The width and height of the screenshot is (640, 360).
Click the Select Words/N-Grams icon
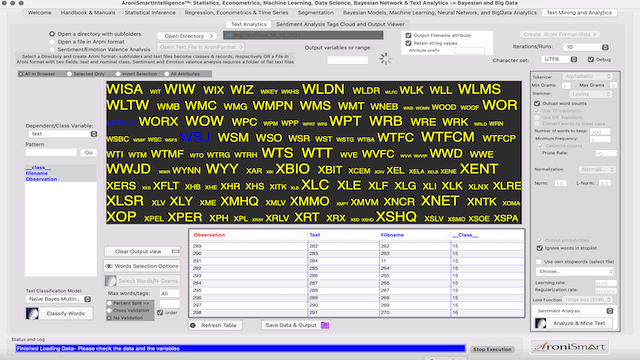(111, 281)
